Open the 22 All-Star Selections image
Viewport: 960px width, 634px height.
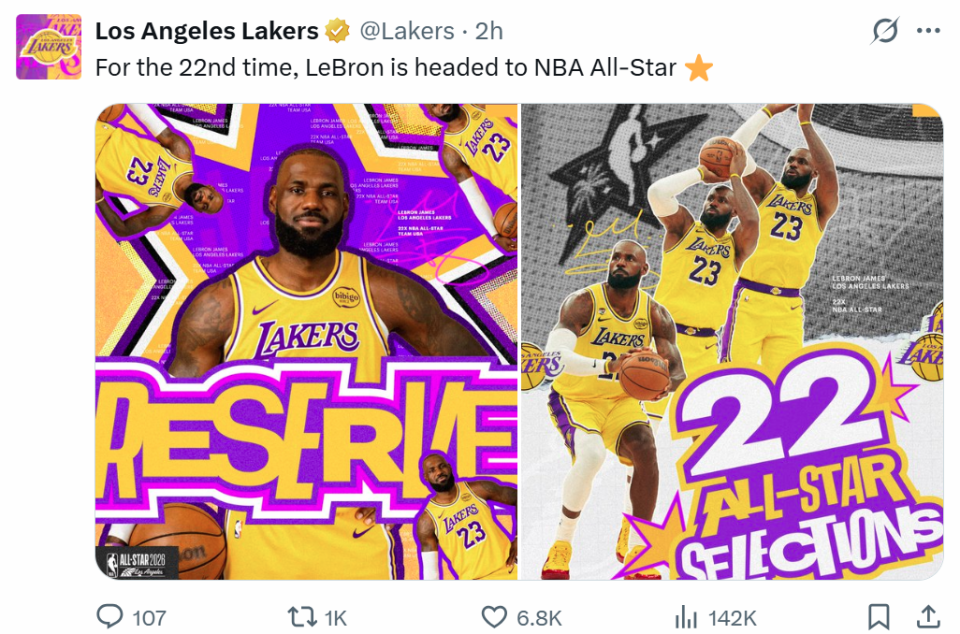731,341
